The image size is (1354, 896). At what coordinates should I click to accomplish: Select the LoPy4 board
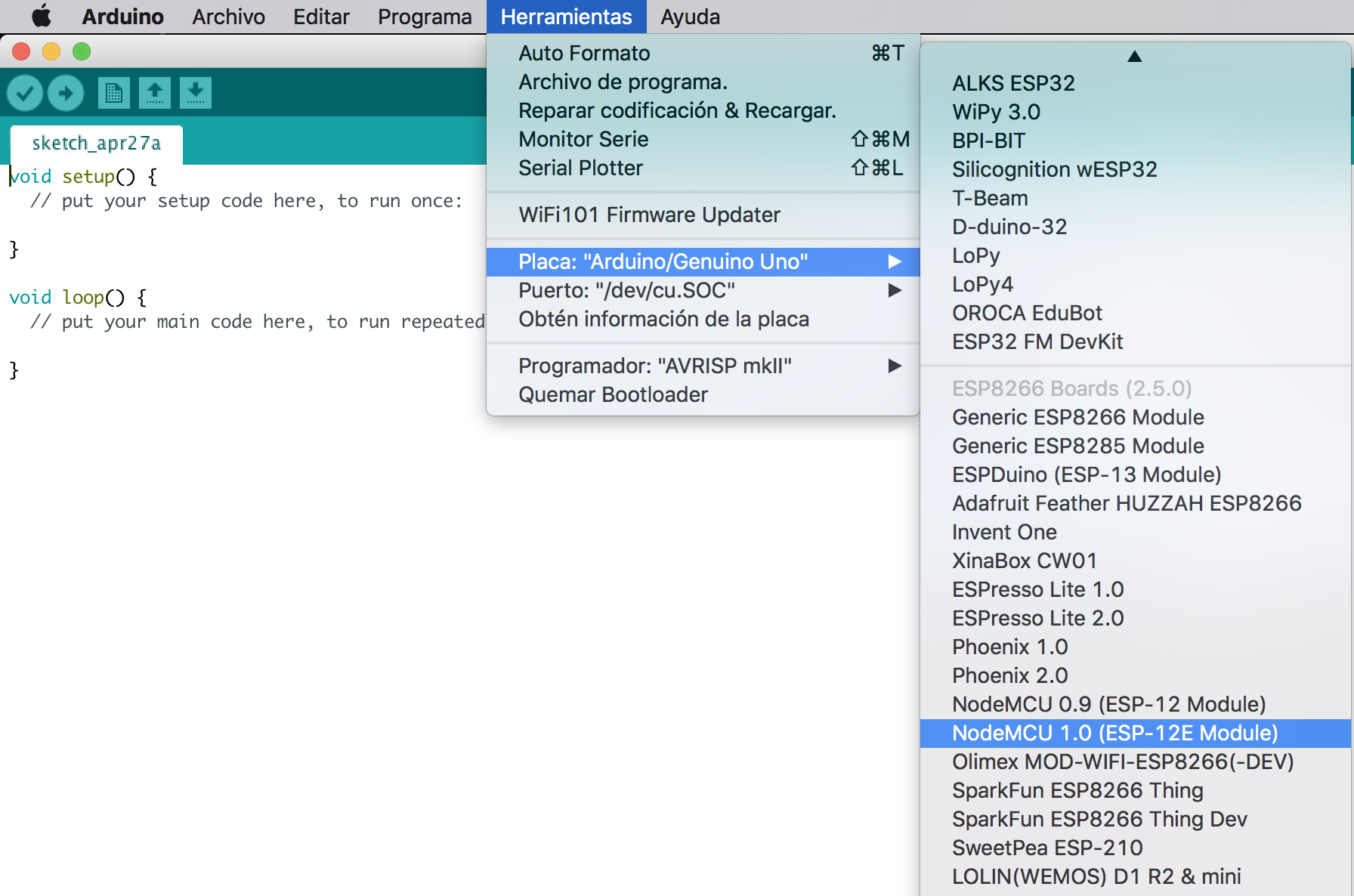tap(1136, 284)
